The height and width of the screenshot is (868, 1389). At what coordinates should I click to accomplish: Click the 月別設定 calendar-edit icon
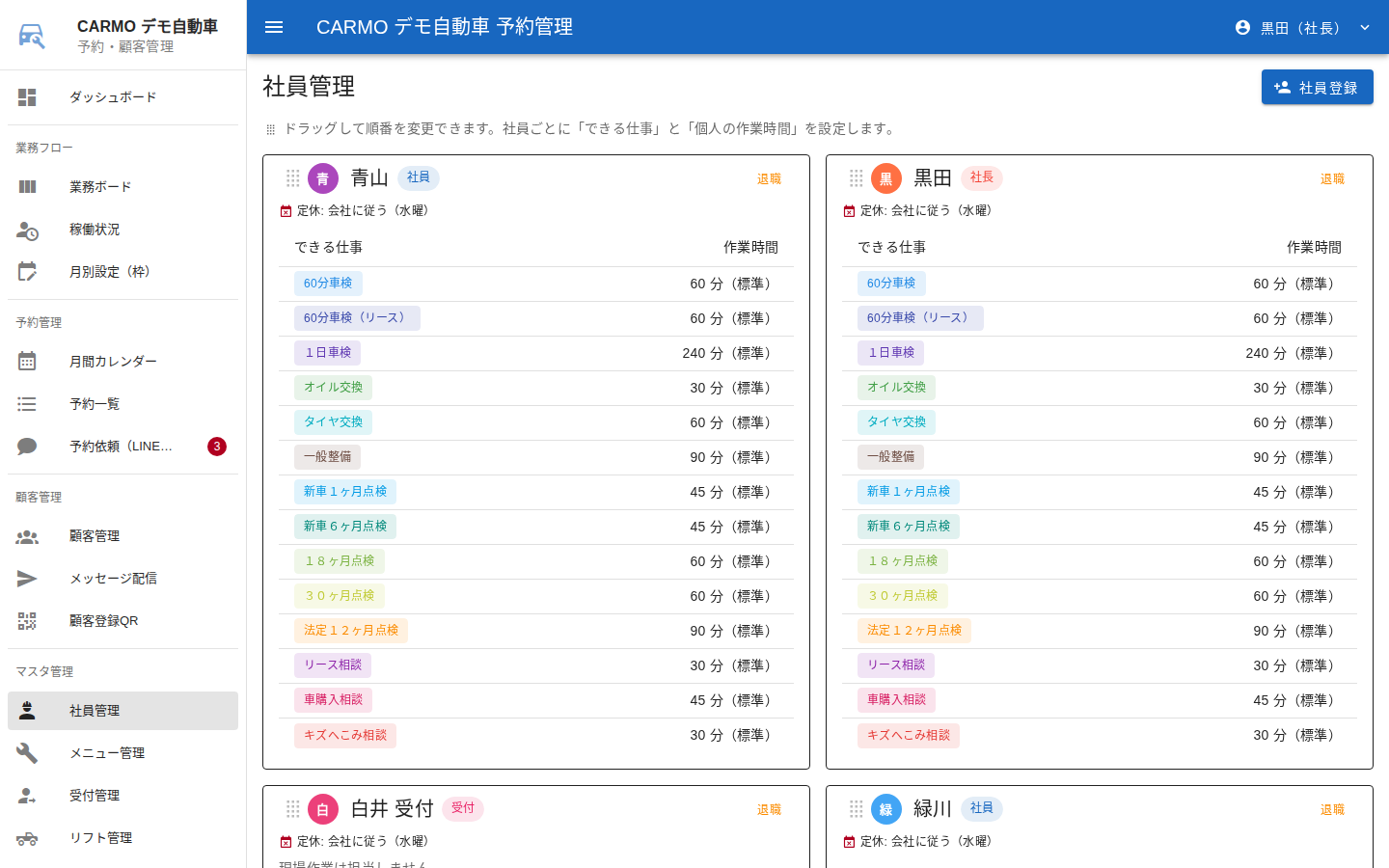pyautogui.click(x=27, y=272)
